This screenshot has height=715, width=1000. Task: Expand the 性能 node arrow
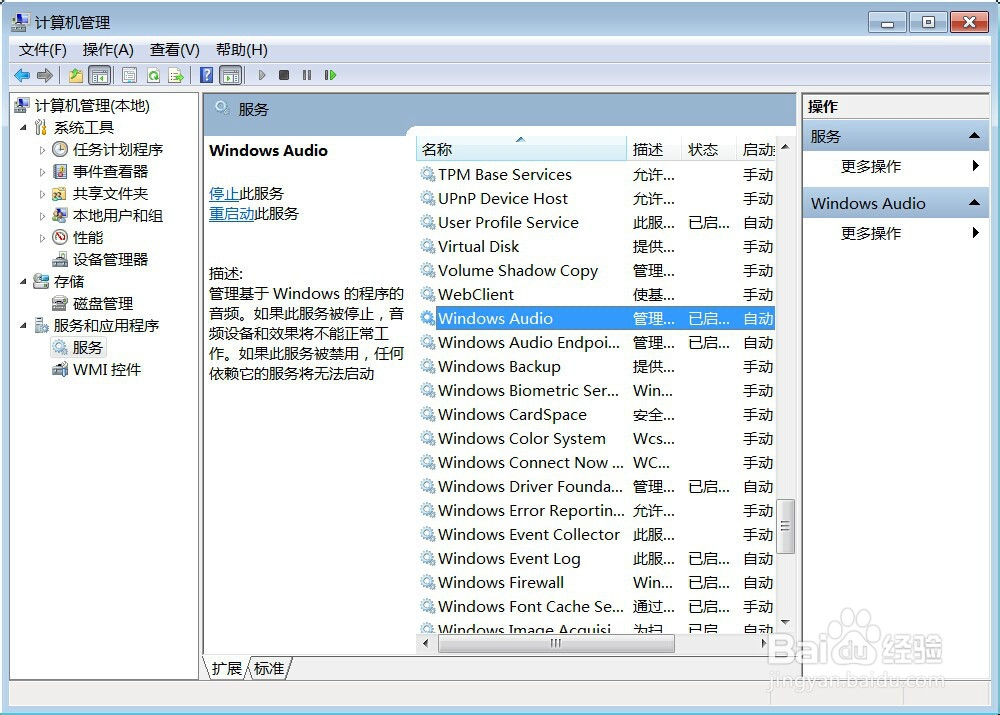(x=42, y=238)
